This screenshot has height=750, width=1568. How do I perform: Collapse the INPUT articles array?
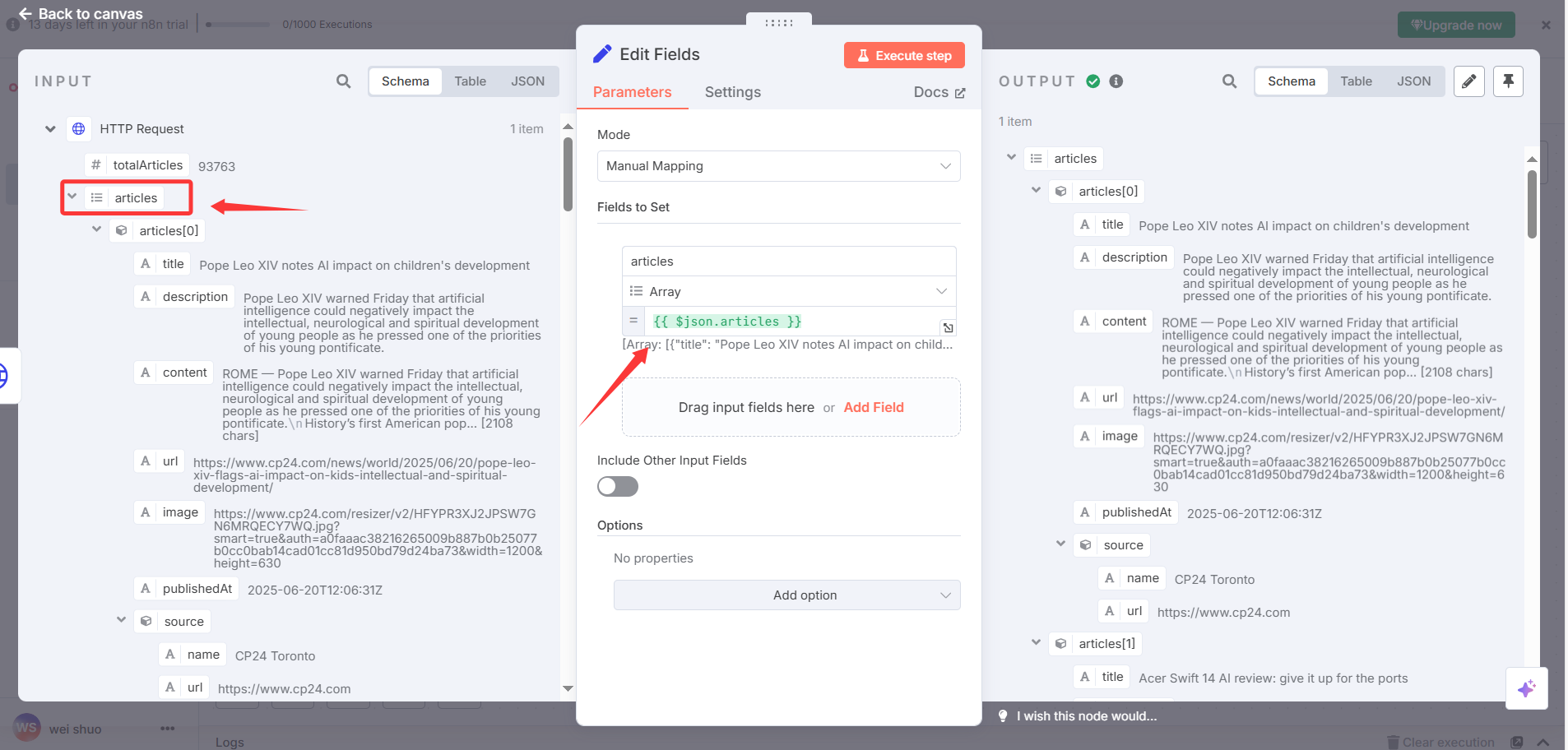72,197
